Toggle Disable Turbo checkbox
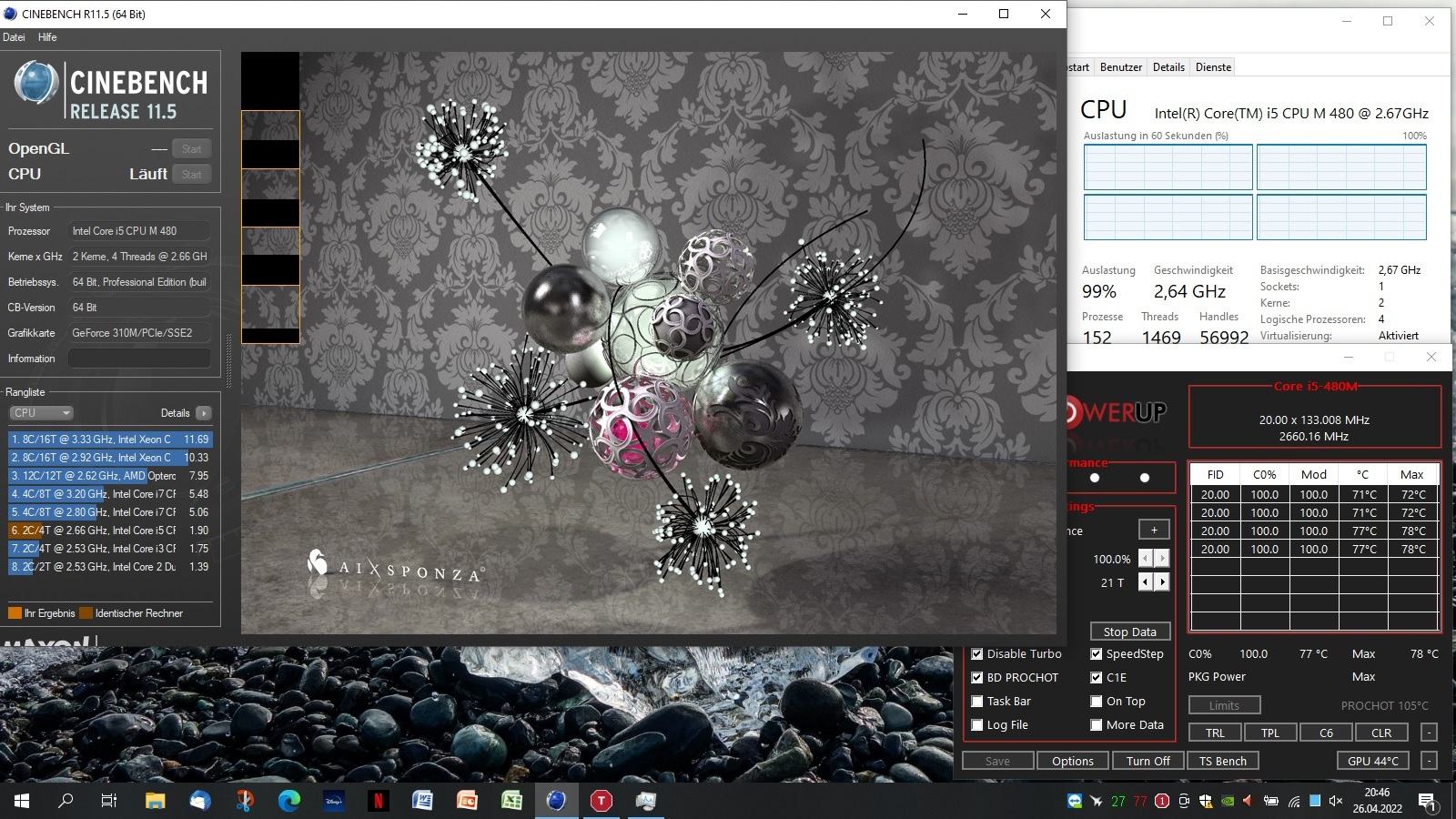The width and height of the screenshot is (1456, 819). (x=977, y=653)
